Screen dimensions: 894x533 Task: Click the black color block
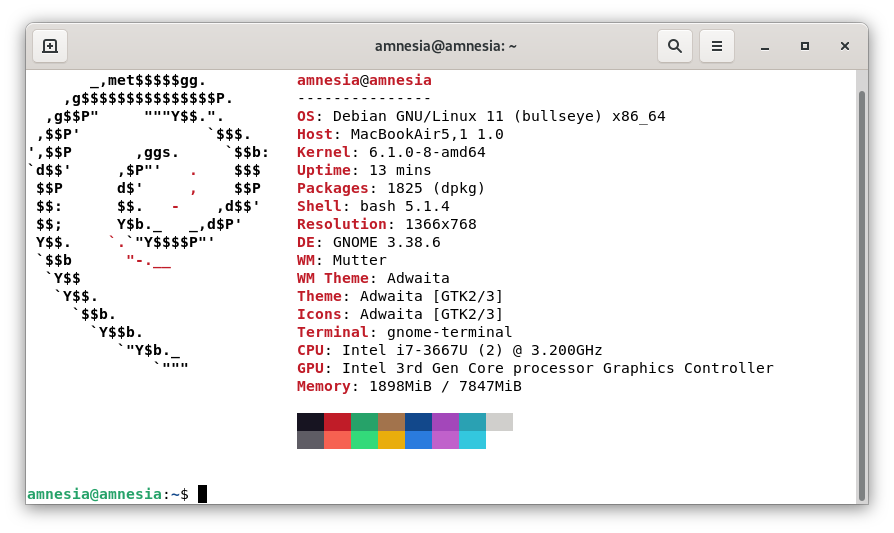coord(310,422)
